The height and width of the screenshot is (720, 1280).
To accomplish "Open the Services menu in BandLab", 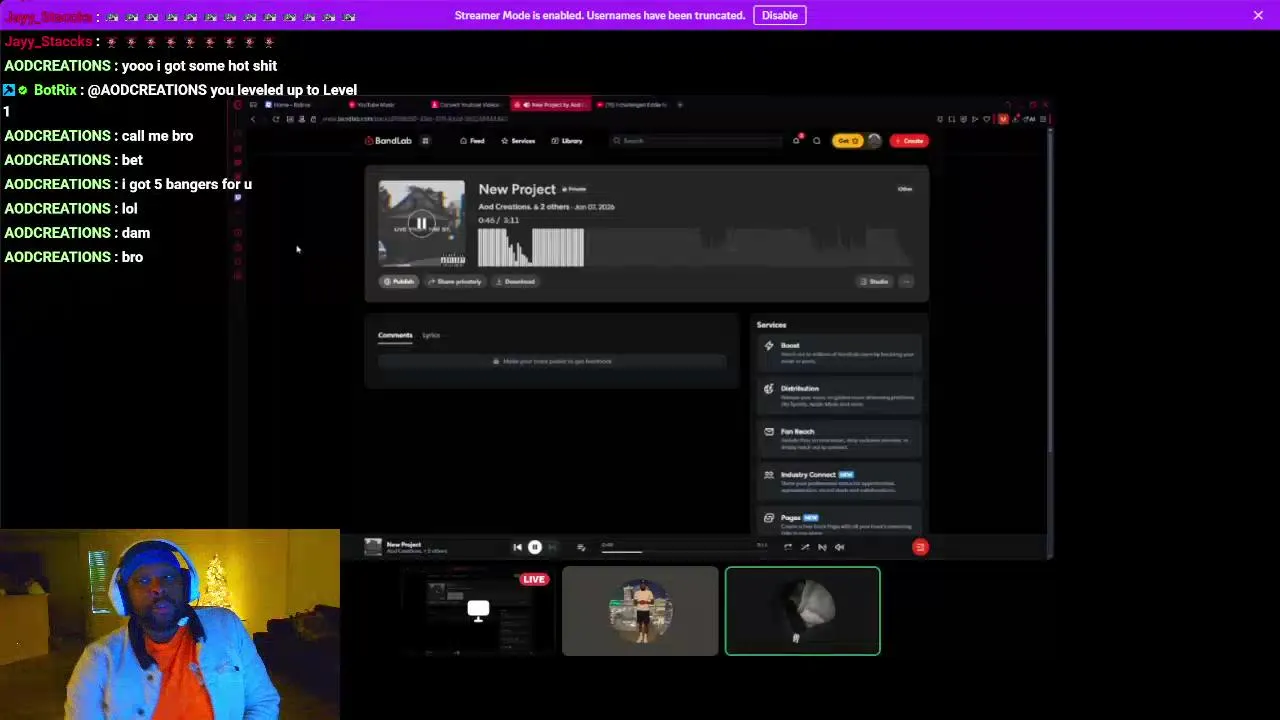I will 518,141.
